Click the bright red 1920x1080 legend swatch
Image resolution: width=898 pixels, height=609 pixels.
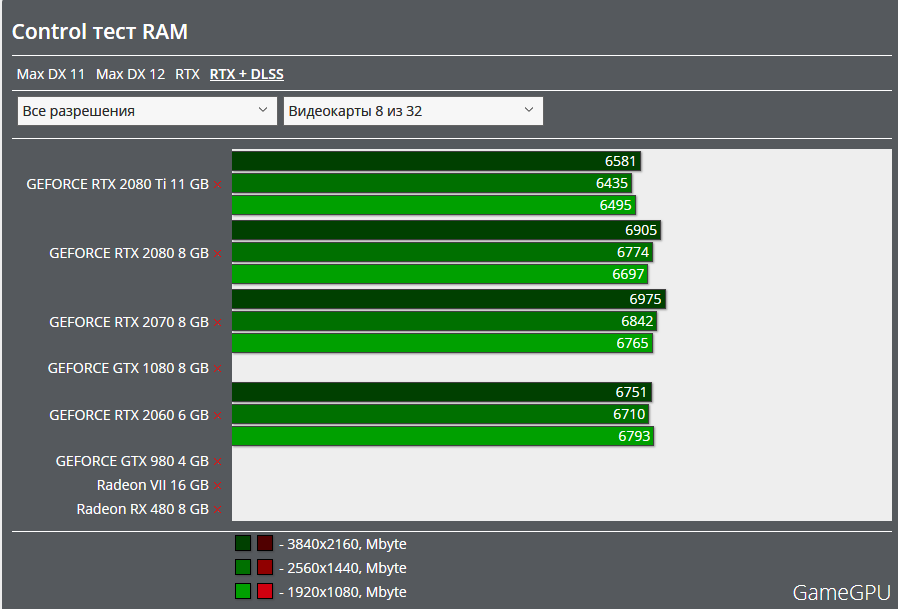[x=265, y=591]
